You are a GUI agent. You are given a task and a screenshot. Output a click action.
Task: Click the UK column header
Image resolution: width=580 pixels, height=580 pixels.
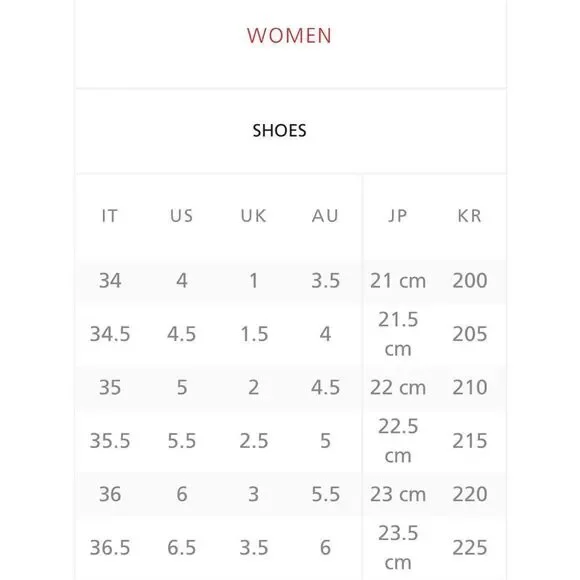[253, 216]
